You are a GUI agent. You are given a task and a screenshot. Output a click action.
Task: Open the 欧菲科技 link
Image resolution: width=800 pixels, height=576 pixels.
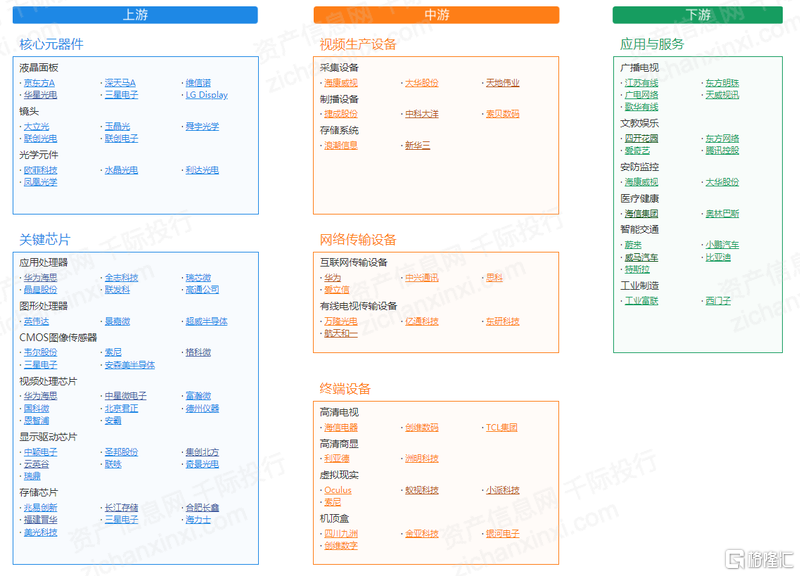(x=40, y=170)
